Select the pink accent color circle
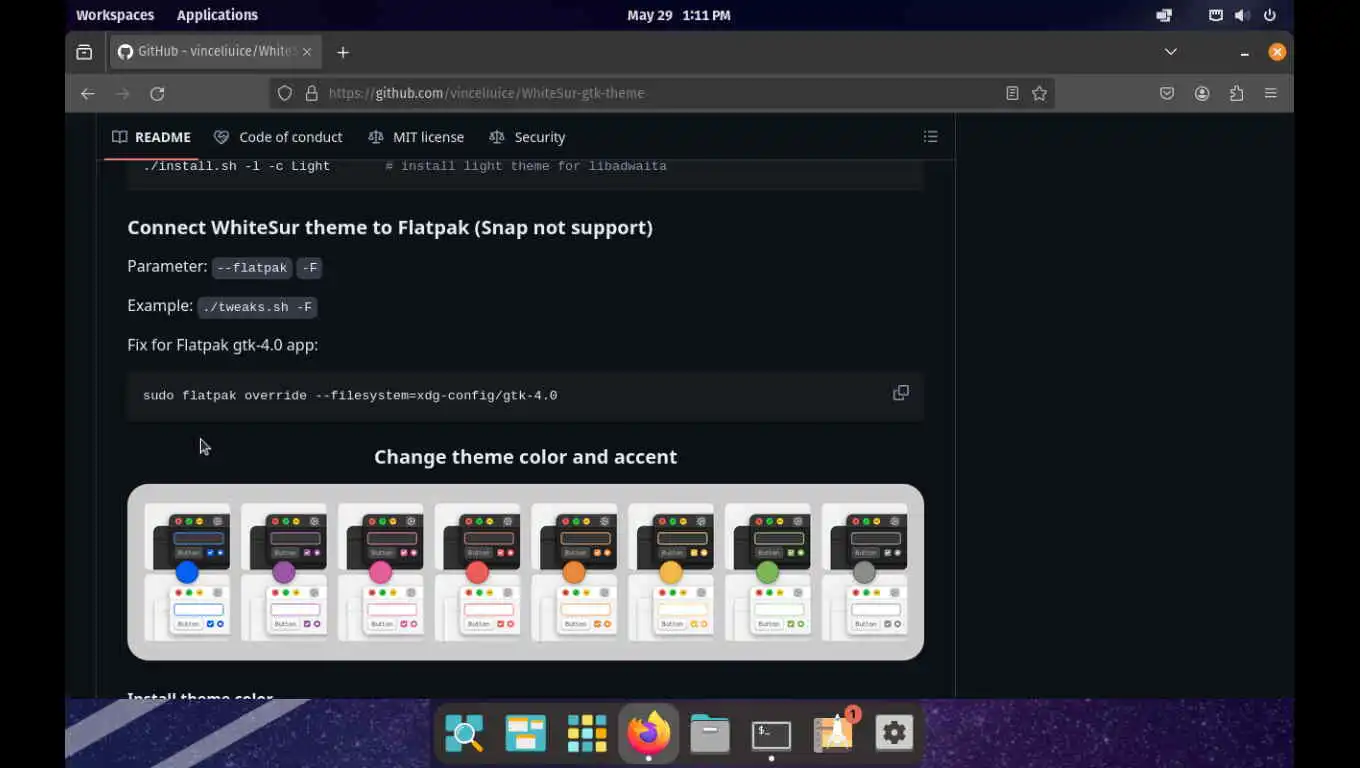 380,572
